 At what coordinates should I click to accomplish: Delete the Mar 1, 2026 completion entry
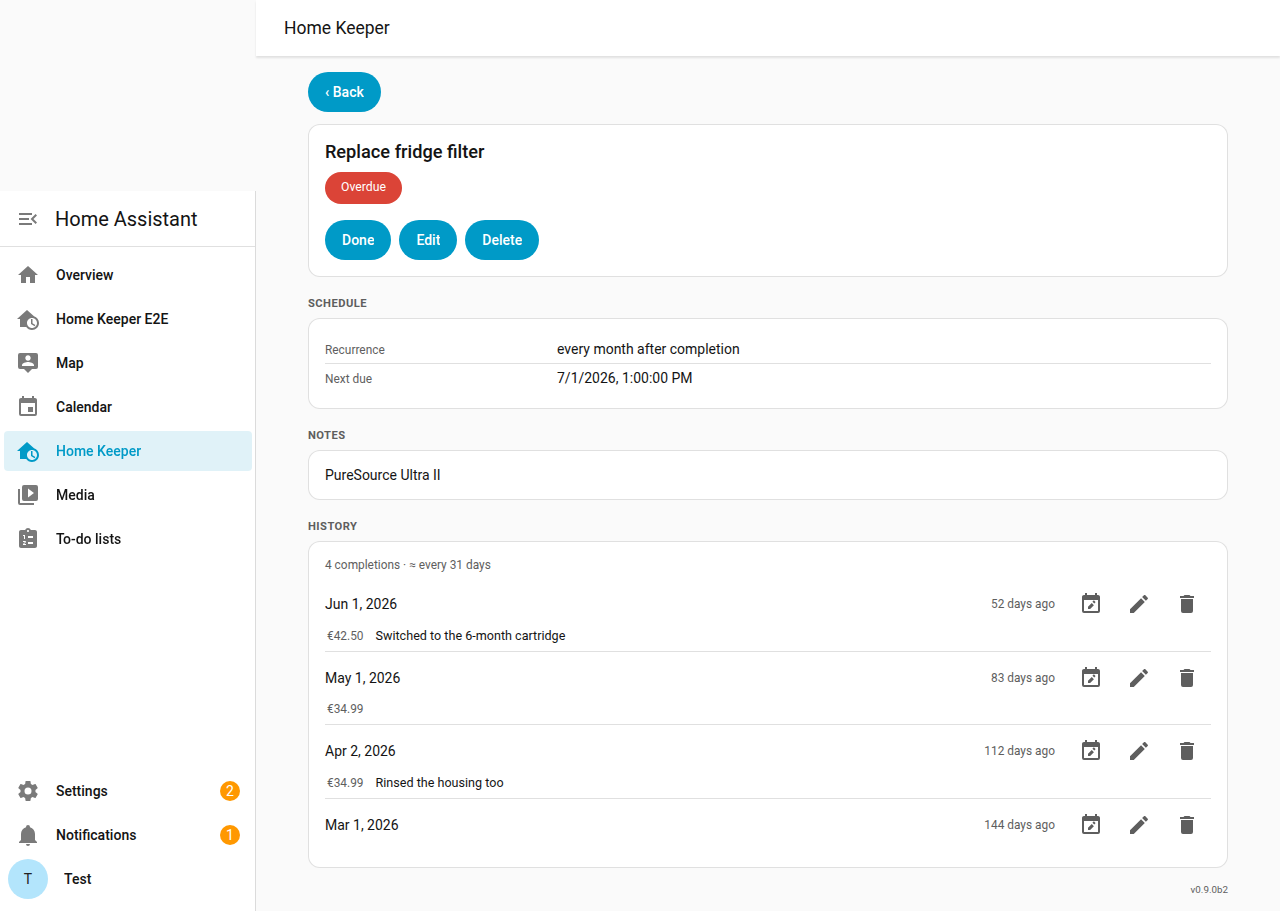coord(1187,825)
